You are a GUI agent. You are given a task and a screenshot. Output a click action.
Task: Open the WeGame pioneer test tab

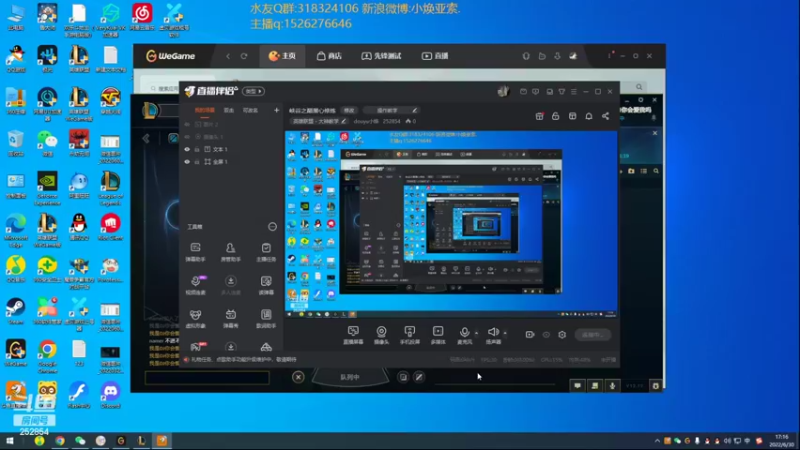382,56
